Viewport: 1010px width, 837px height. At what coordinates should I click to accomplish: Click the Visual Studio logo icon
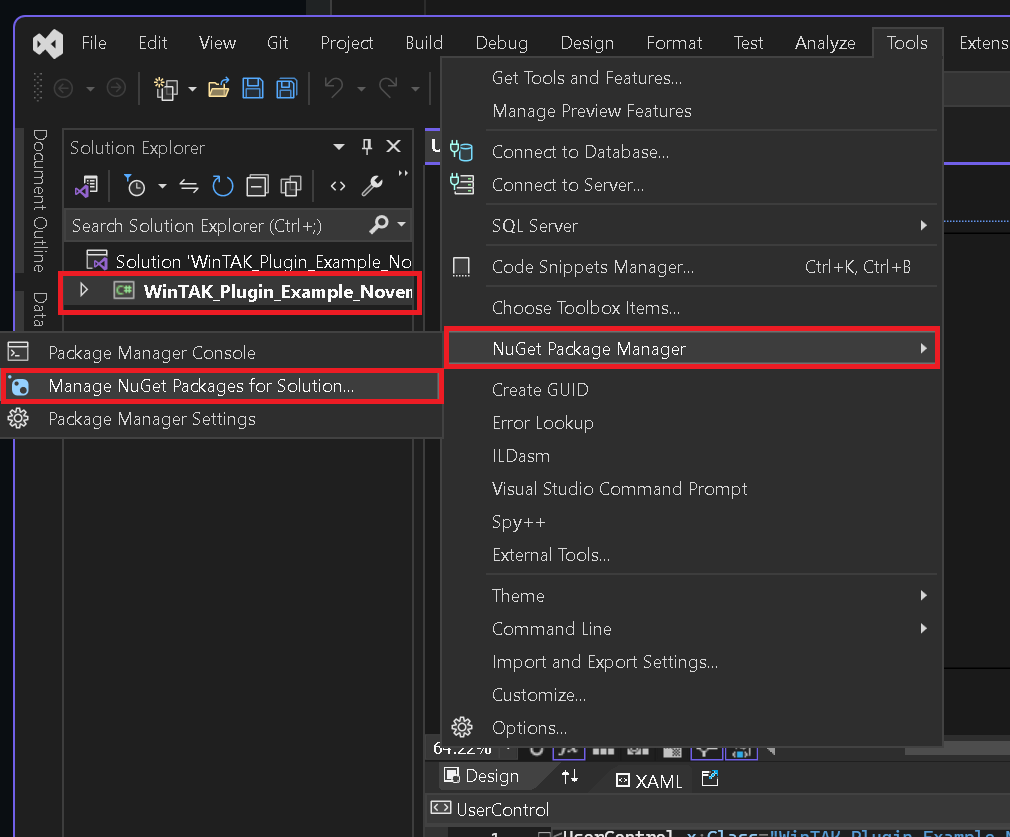point(48,44)
